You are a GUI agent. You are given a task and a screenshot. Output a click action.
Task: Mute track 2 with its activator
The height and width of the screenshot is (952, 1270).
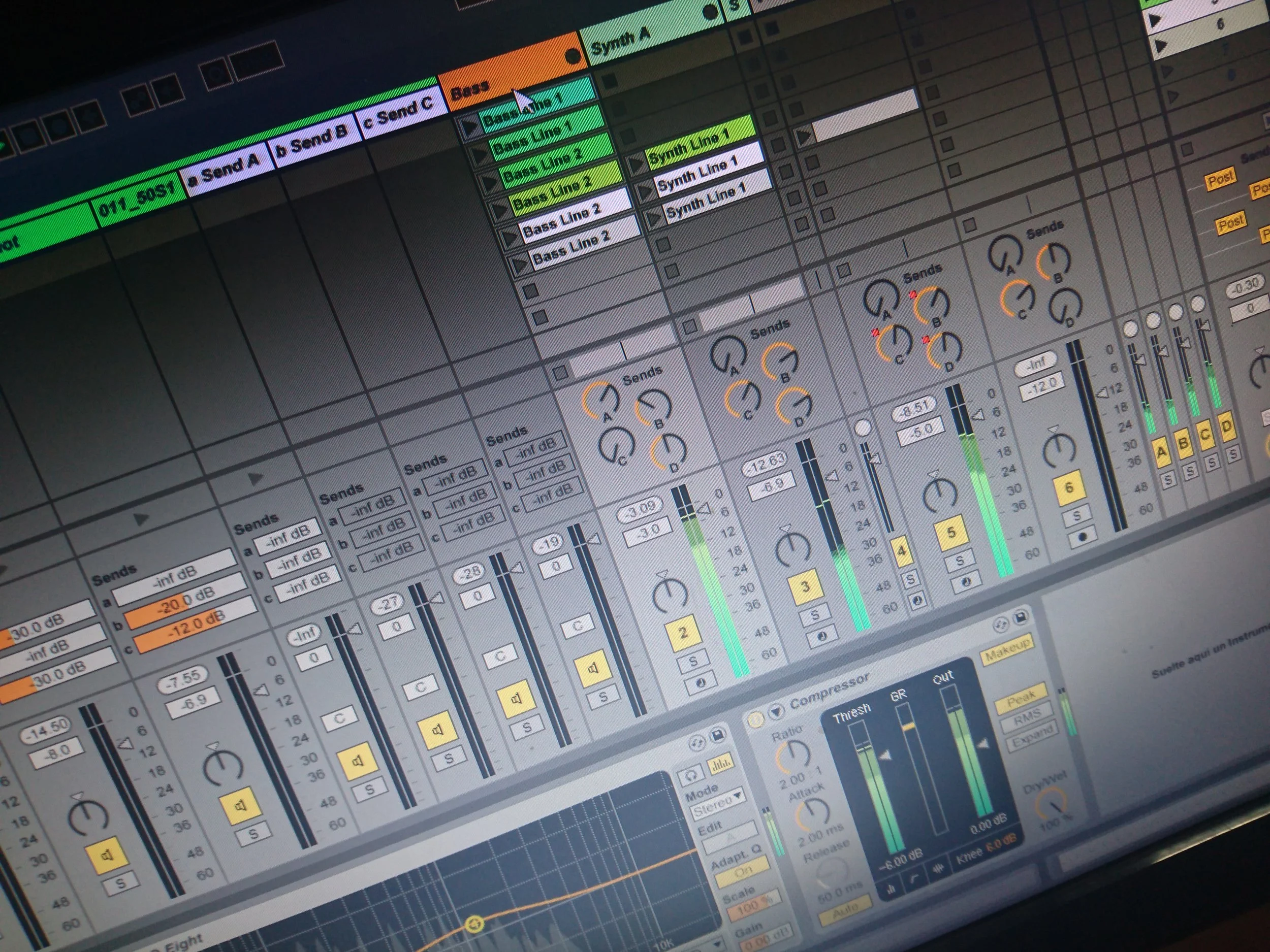coord(683,633)
